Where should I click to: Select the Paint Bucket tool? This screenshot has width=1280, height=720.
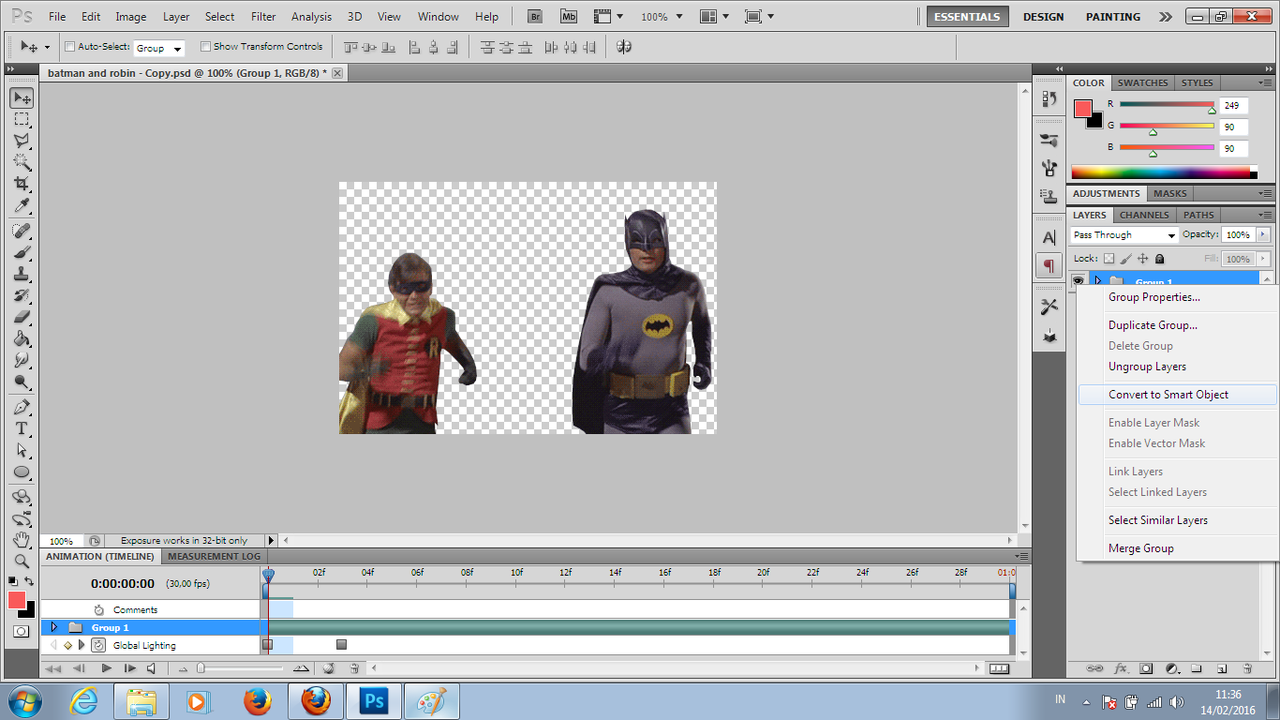click(x=22, y=340)
